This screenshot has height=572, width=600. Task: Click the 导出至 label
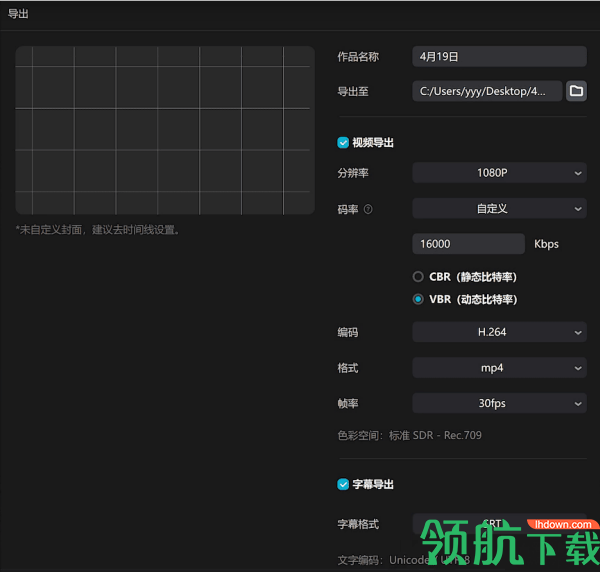353,91
